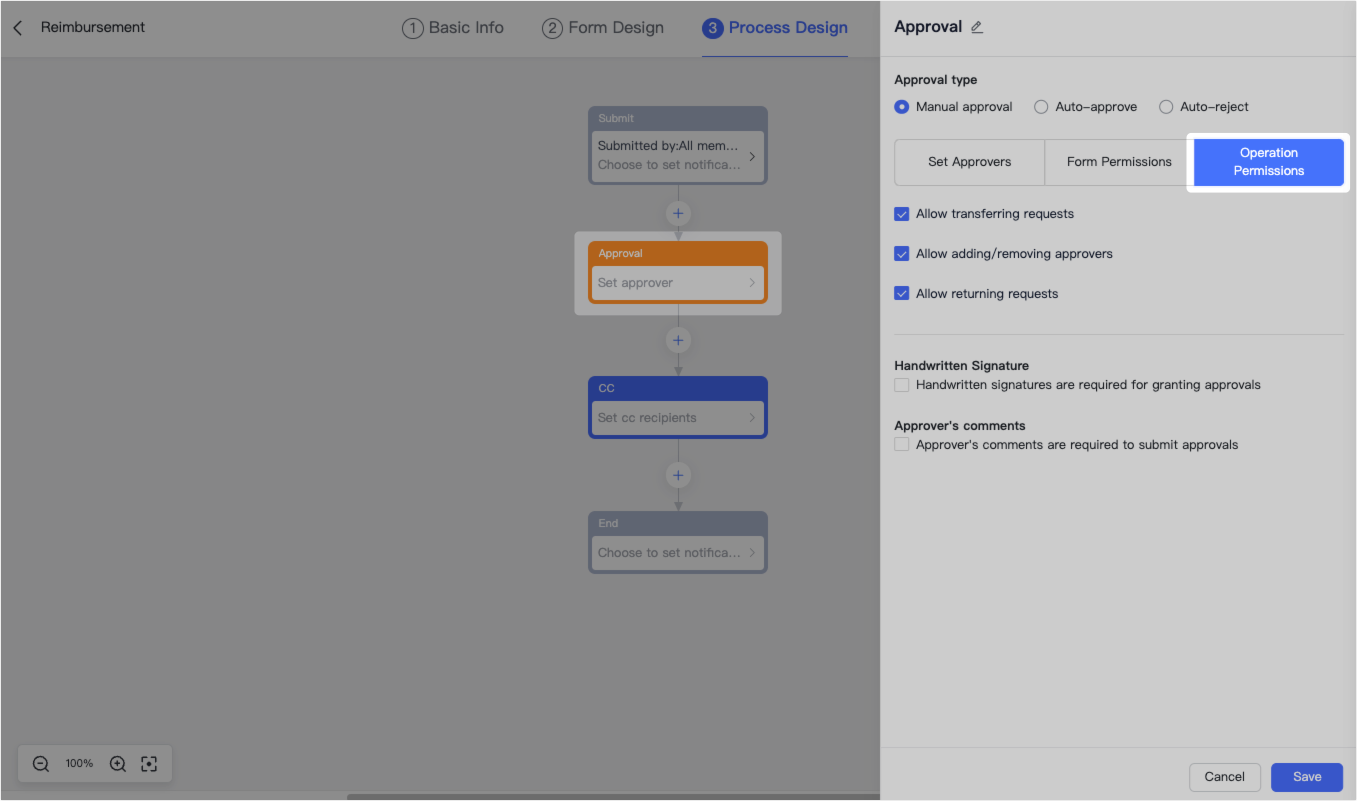Cancel the approval settings
The image size is (1357, 801).
click(x=1224, y=777)
